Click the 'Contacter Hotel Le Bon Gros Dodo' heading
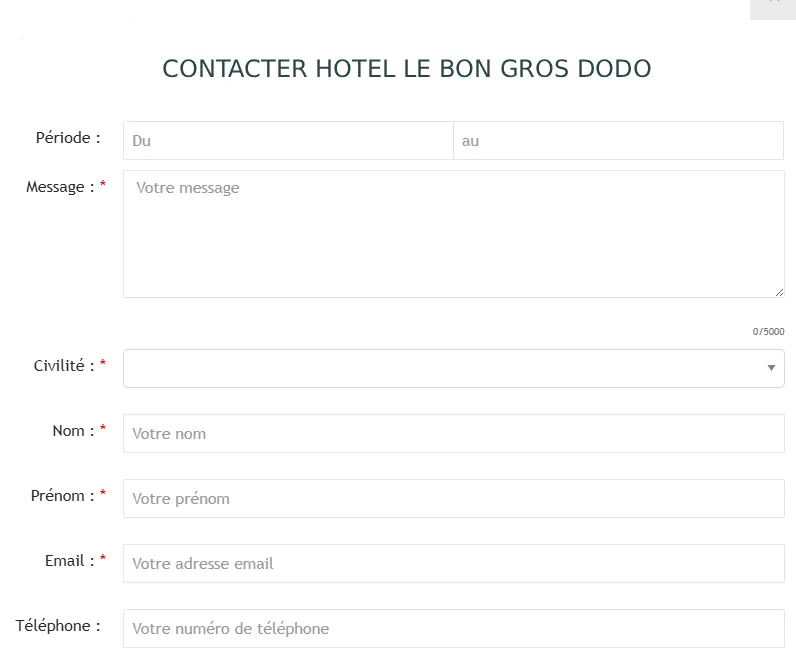The image size is (796, 661). [x=407, y=69]
